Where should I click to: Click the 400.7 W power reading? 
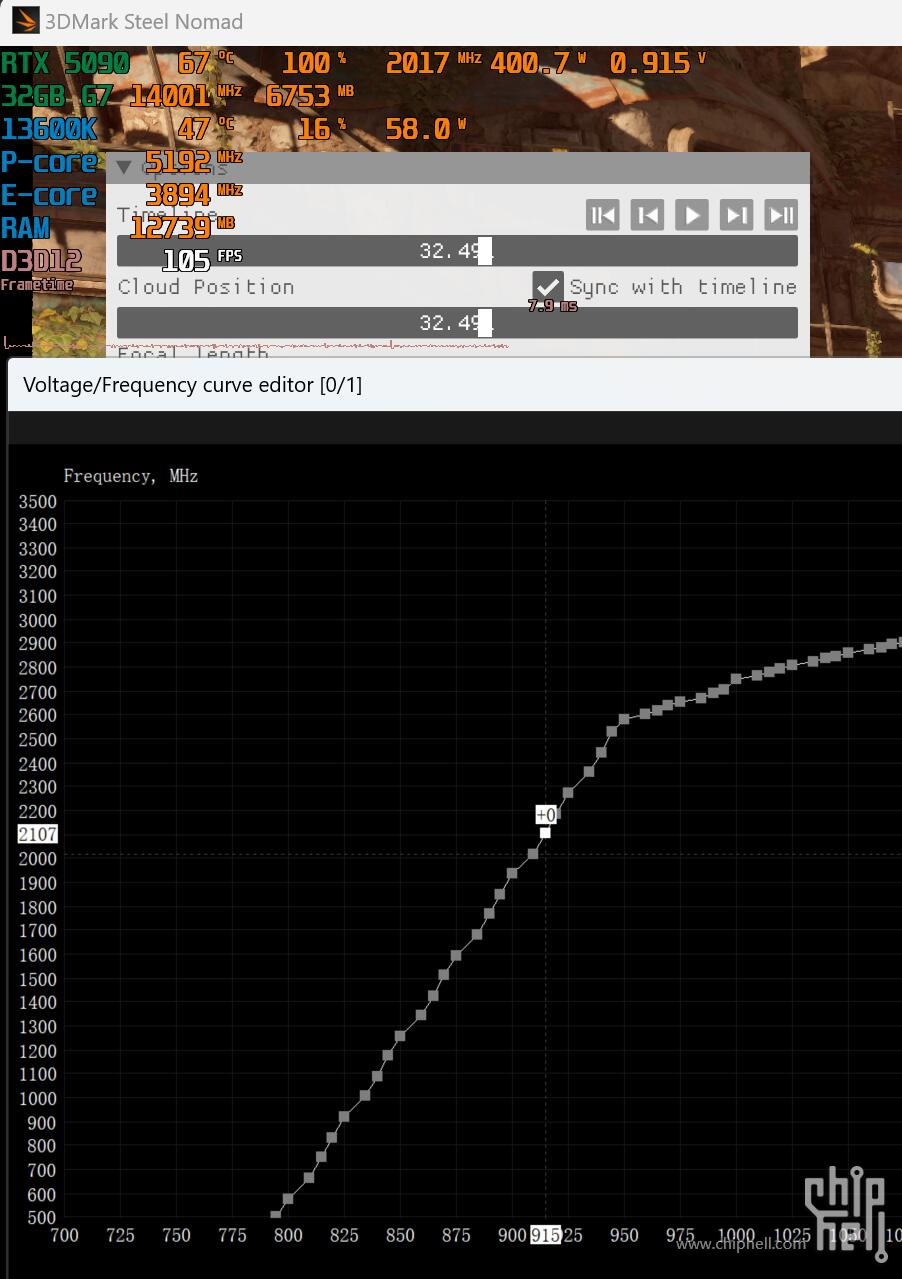[538, 63]
